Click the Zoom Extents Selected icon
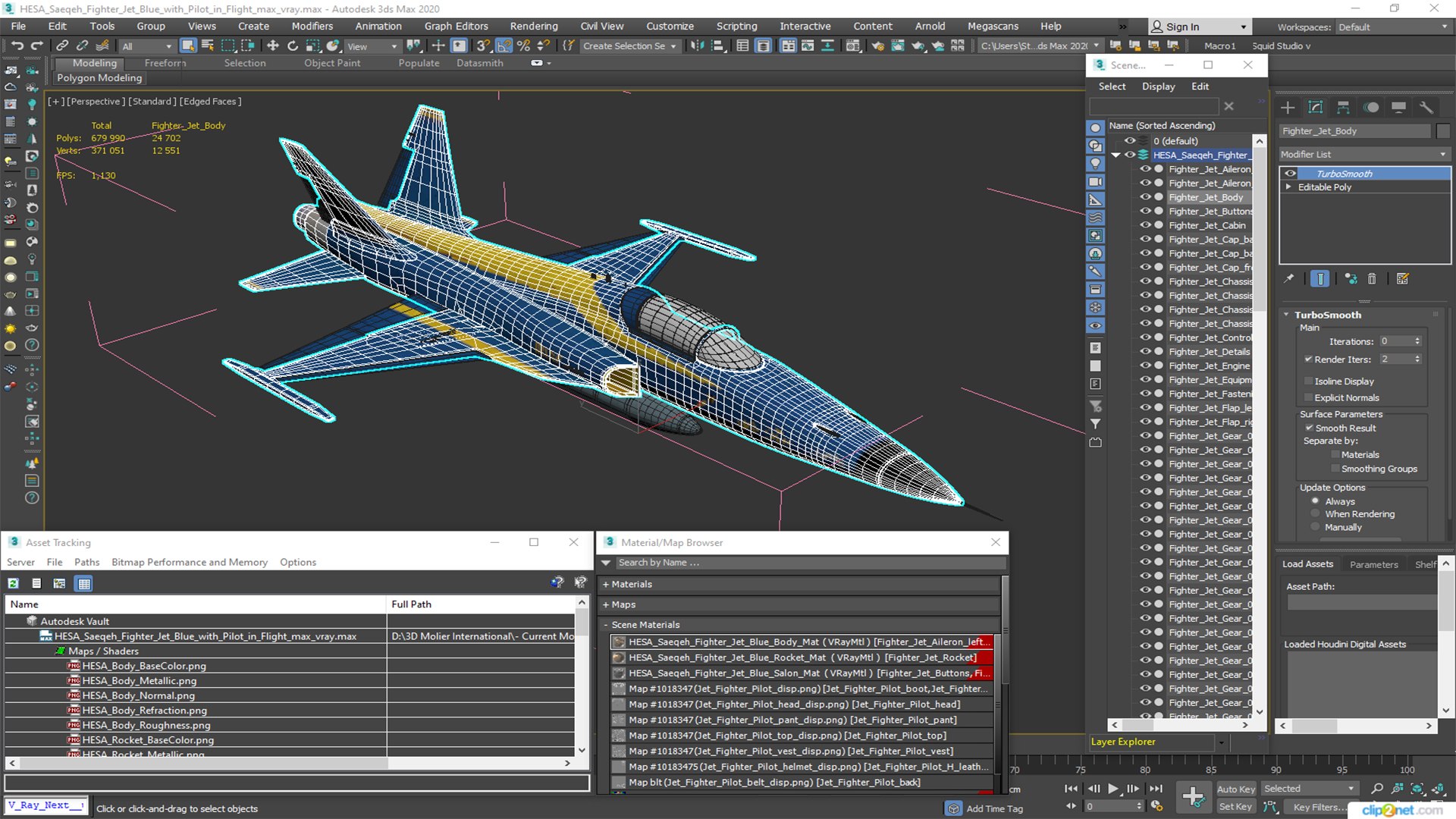The width and height of the screenshot is (1456, 819). 1417,789
